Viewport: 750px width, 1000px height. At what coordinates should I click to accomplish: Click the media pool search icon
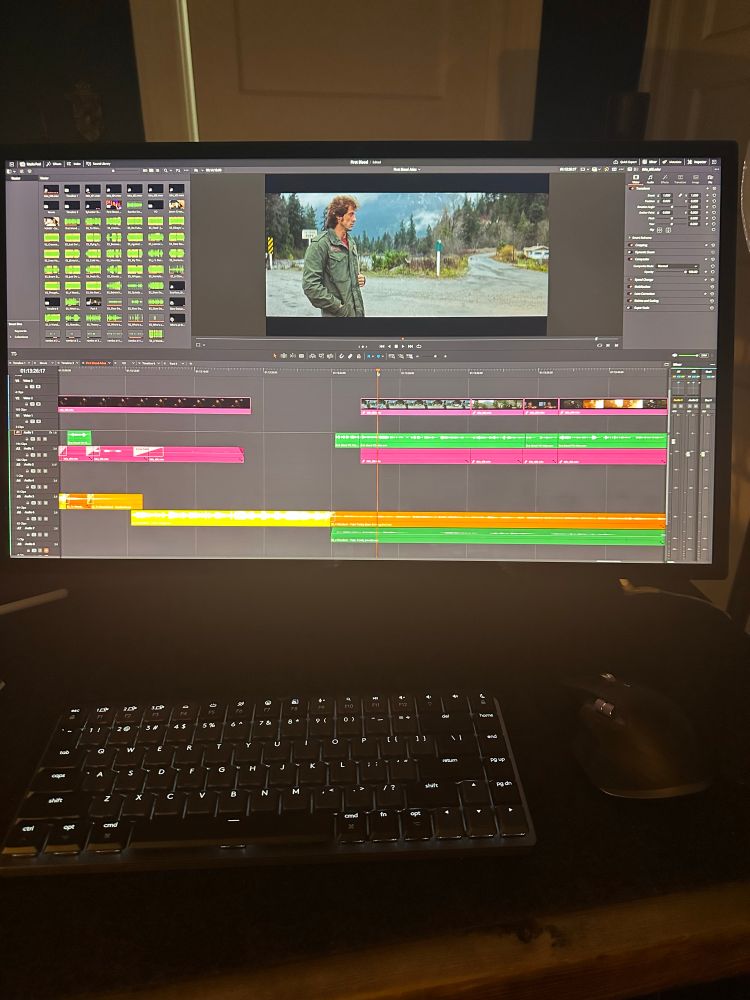[x=166, y=170]
